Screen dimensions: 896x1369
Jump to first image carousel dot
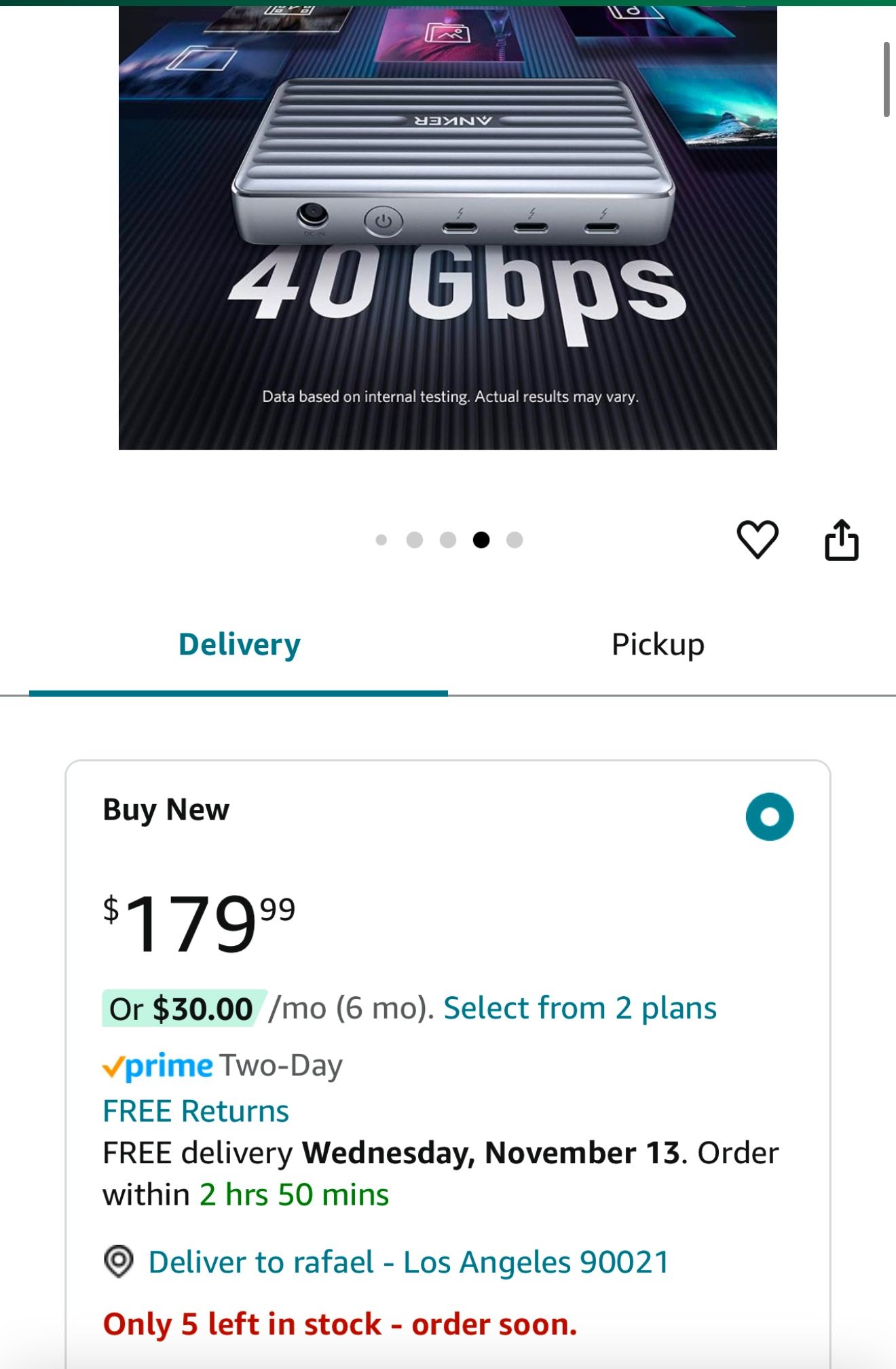(381, 540)
